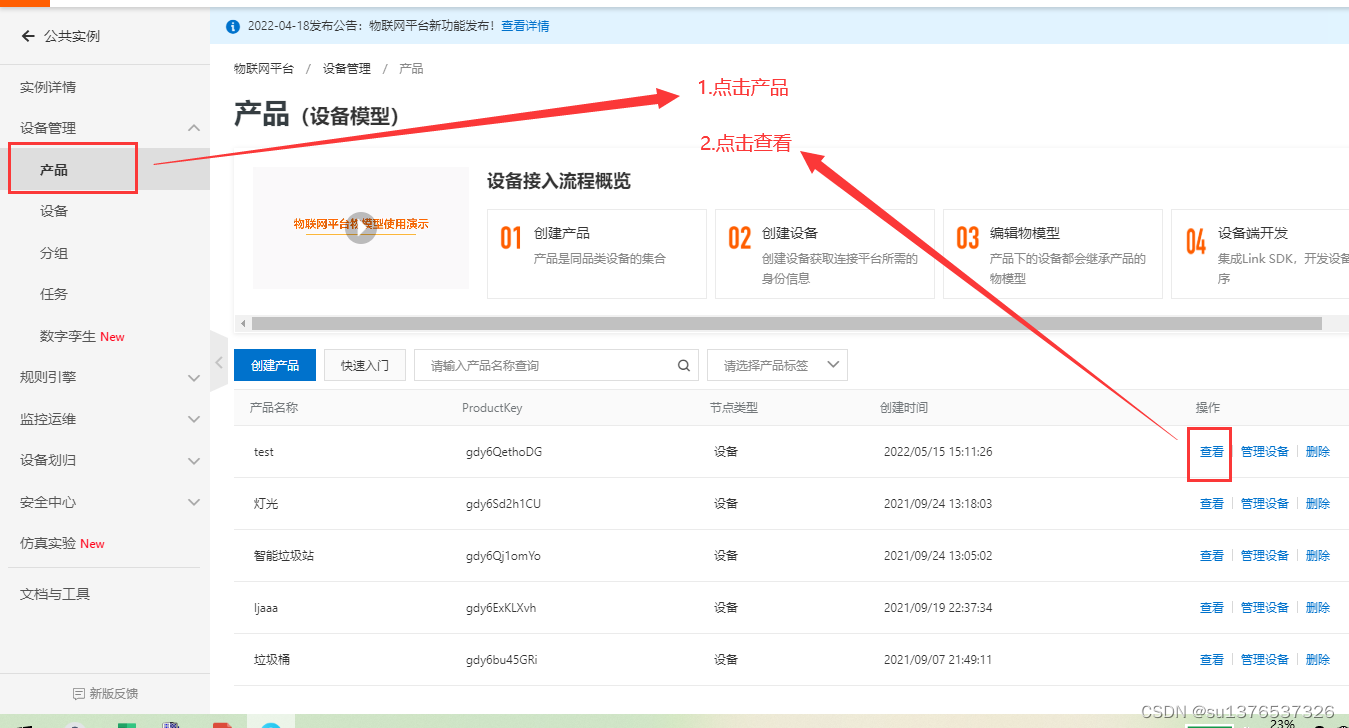Click 管理设备 for the 灯光 product
The height and width of the screenshot is (728, 1349).
(x=1265, y=504)
